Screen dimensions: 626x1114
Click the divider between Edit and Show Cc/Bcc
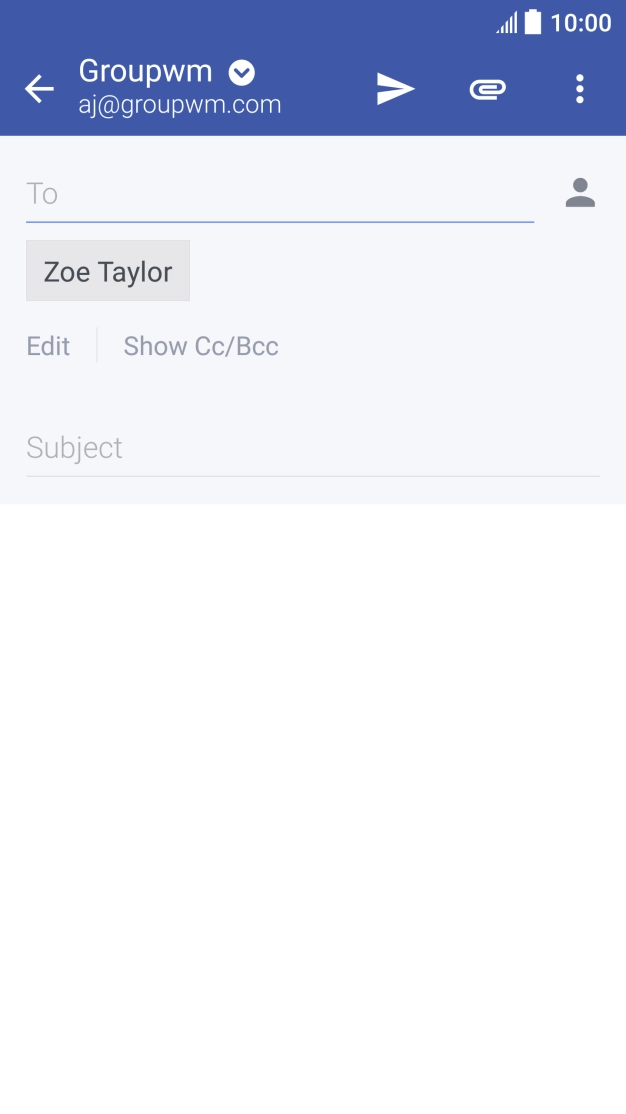click(97, 346)
